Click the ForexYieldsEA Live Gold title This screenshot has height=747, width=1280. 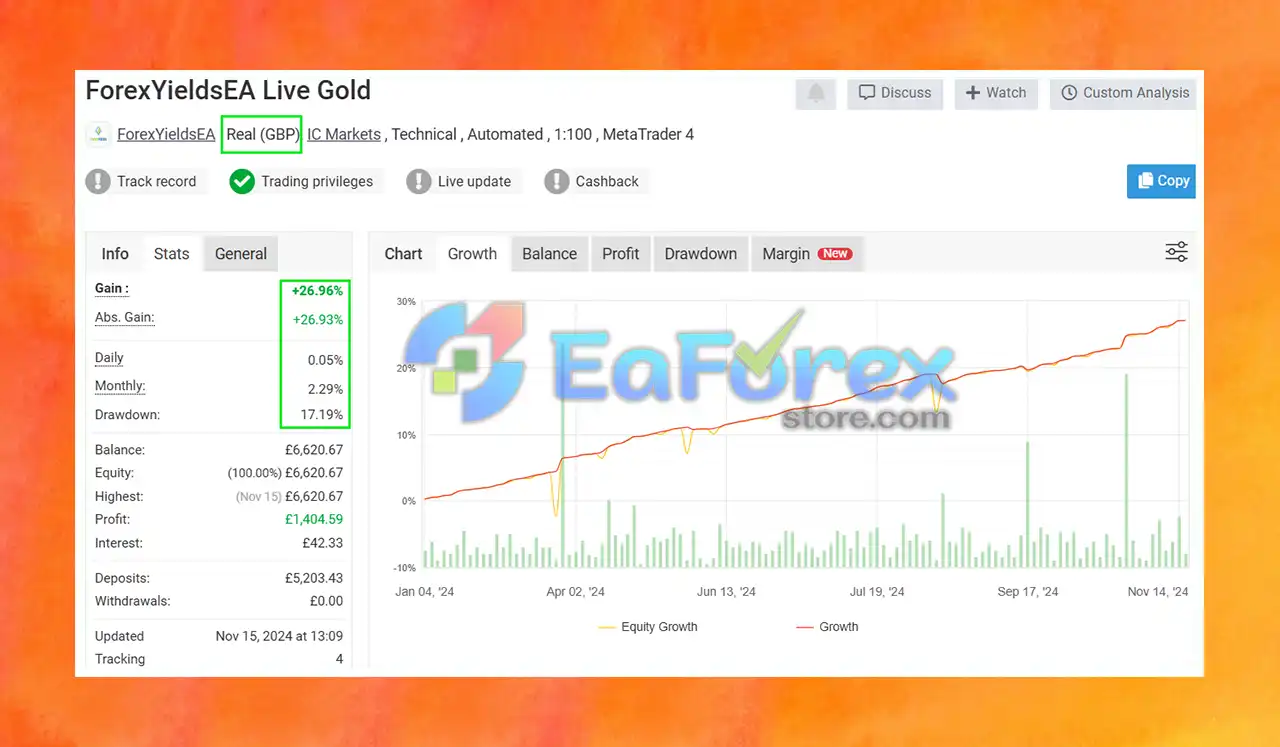pos(228,90)
